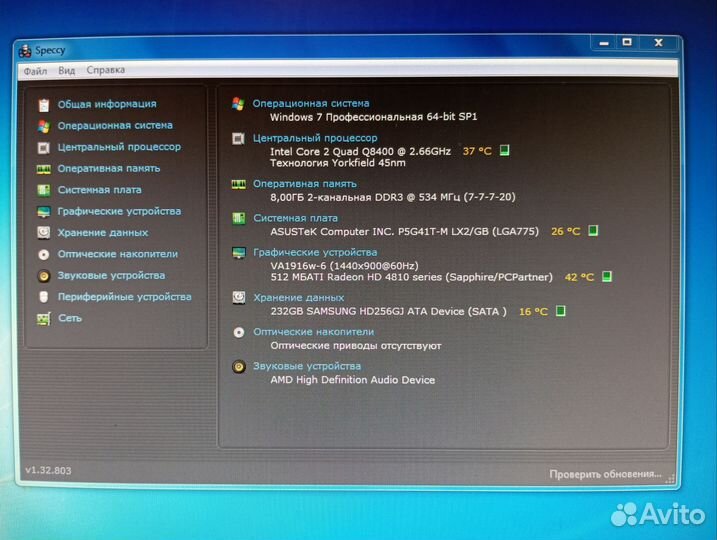
Task: Open Системная плата heading in summary pane
Action: [x=295, y=218]
